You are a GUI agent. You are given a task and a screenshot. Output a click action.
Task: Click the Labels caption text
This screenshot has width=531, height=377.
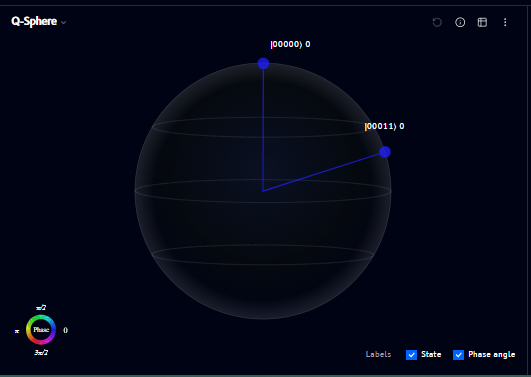[378, 354]
